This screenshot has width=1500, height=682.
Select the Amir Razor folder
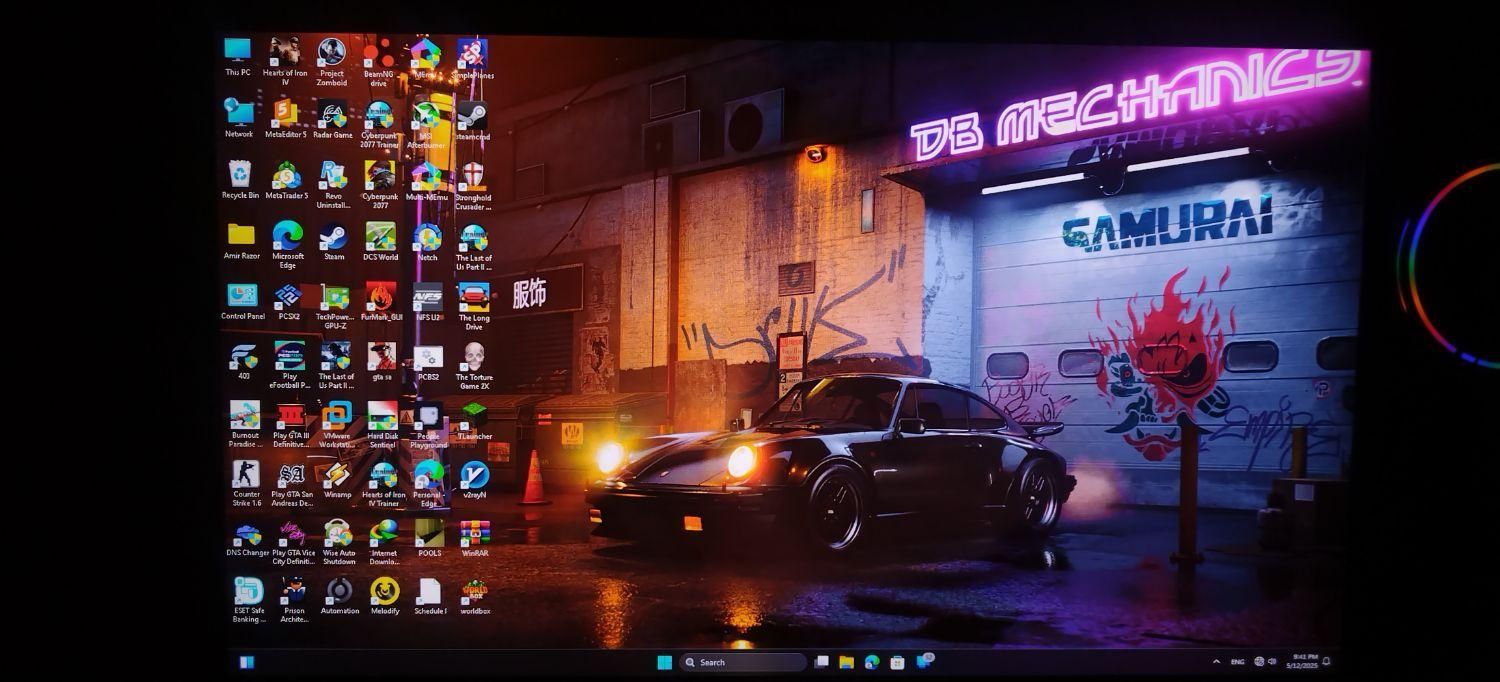(241, 241)
